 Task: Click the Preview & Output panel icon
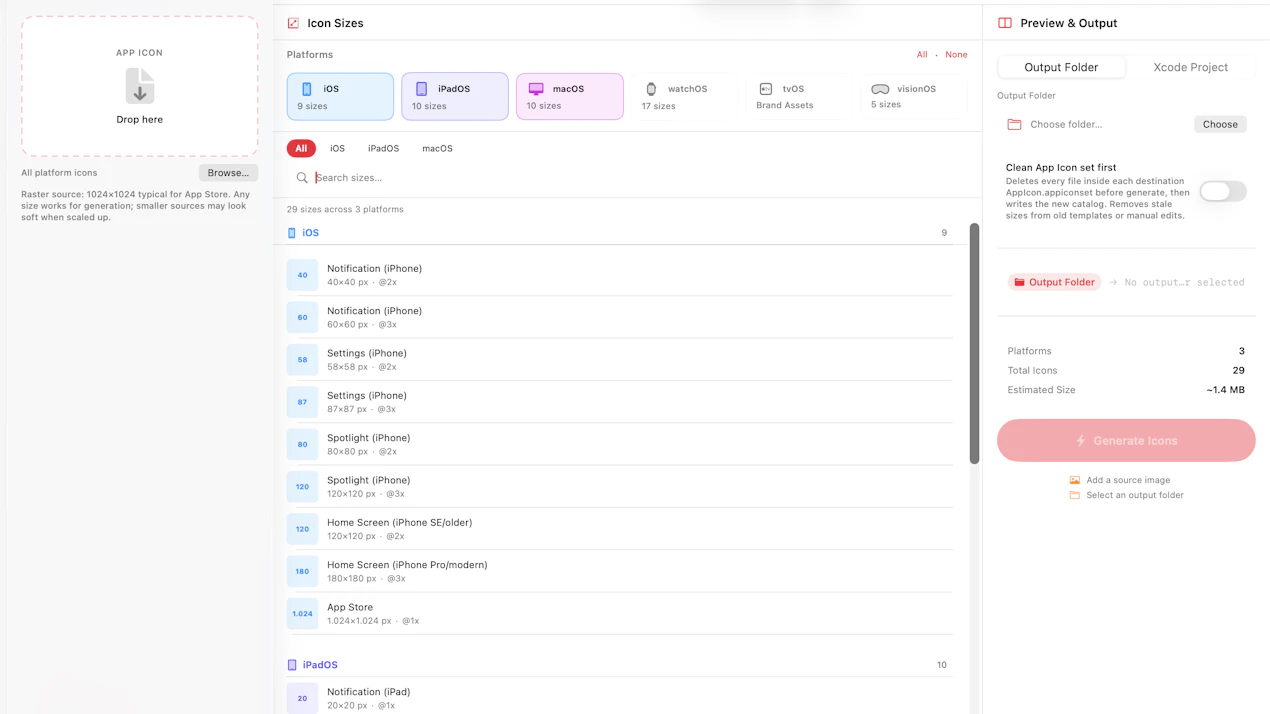(x=1005, y=23)
